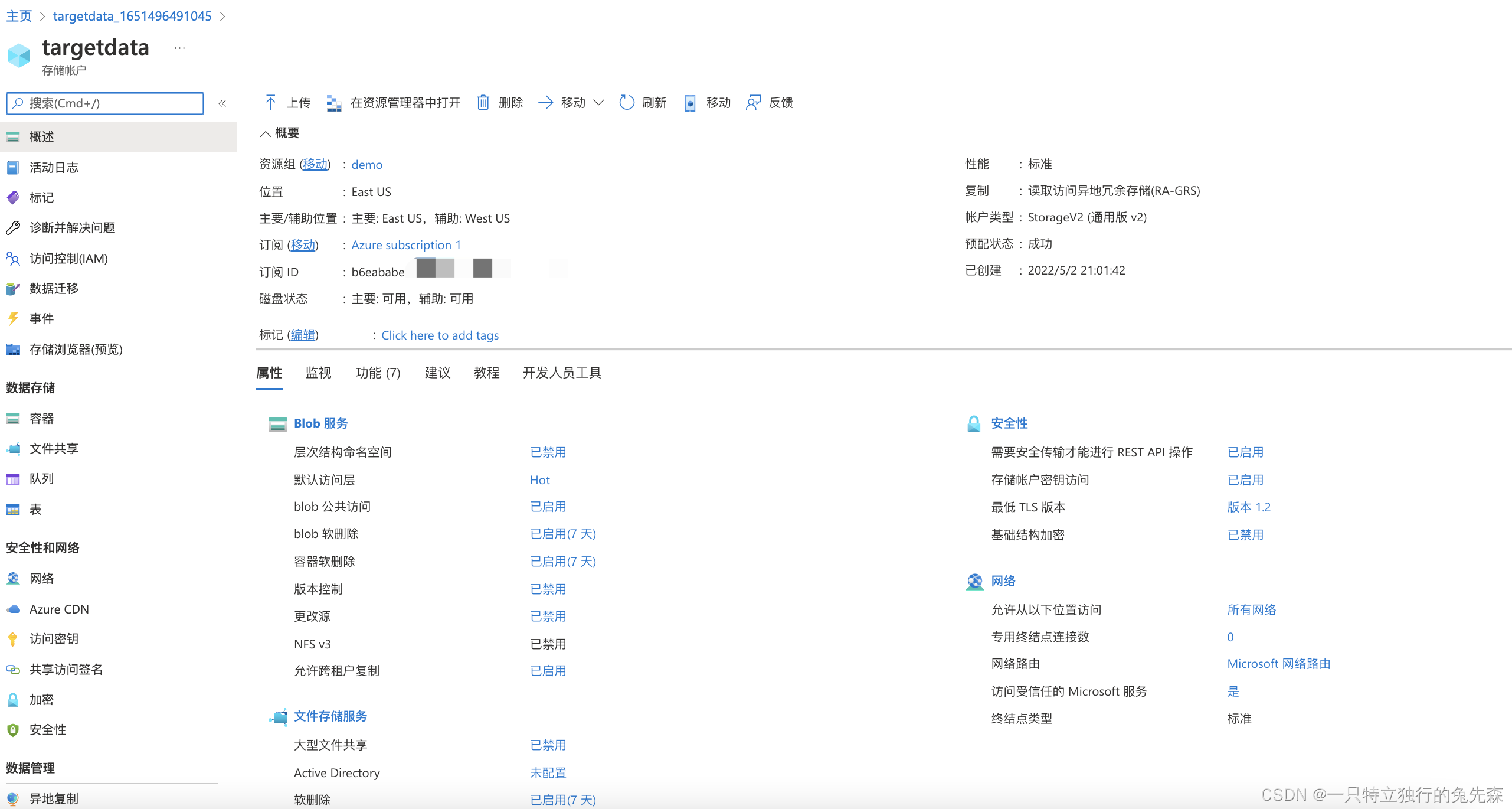The height and width of the screenshot is (809, 1512).
Task: Open Azure subscription 1 link
Action: (406, 245)
